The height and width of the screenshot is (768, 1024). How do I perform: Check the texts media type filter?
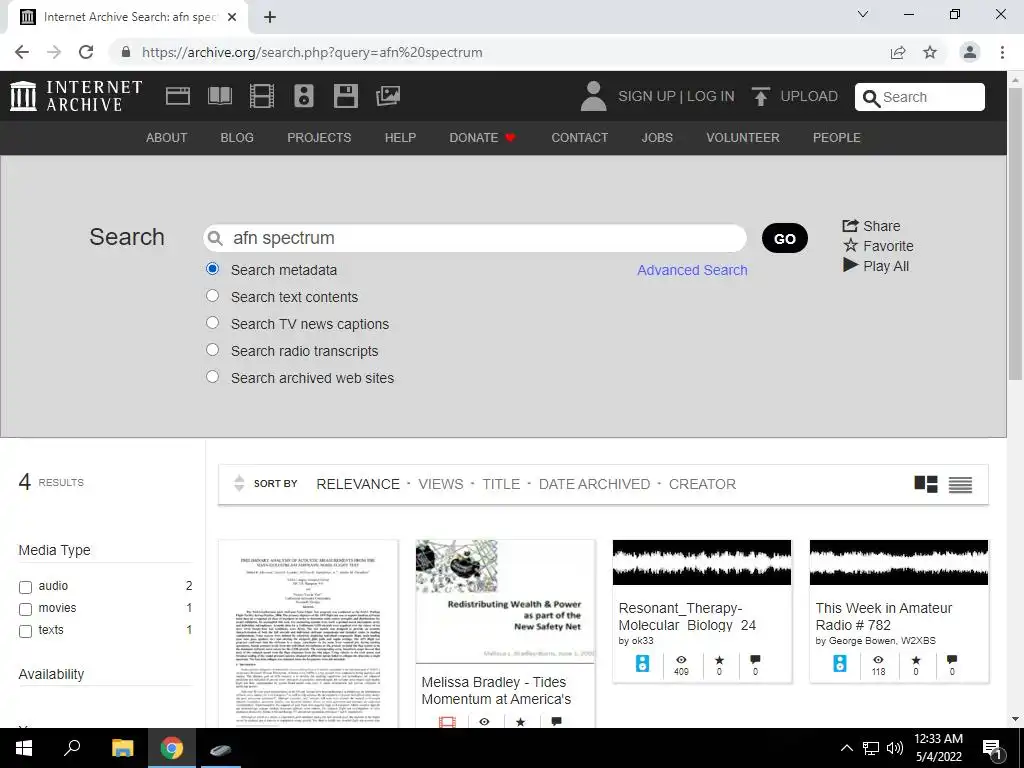25,632
